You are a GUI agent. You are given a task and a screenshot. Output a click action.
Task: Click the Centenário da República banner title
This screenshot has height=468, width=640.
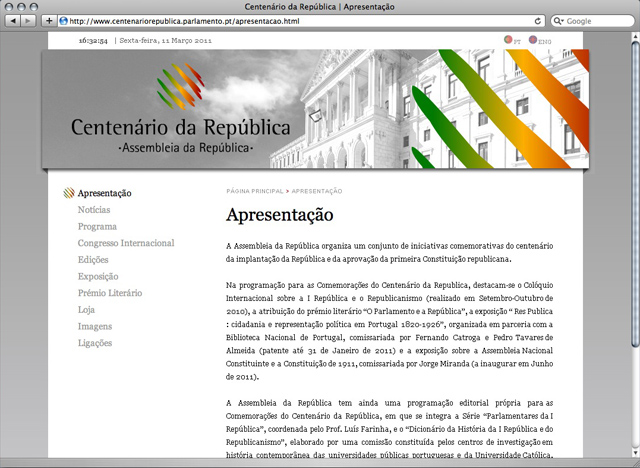[x=180, y=127]
